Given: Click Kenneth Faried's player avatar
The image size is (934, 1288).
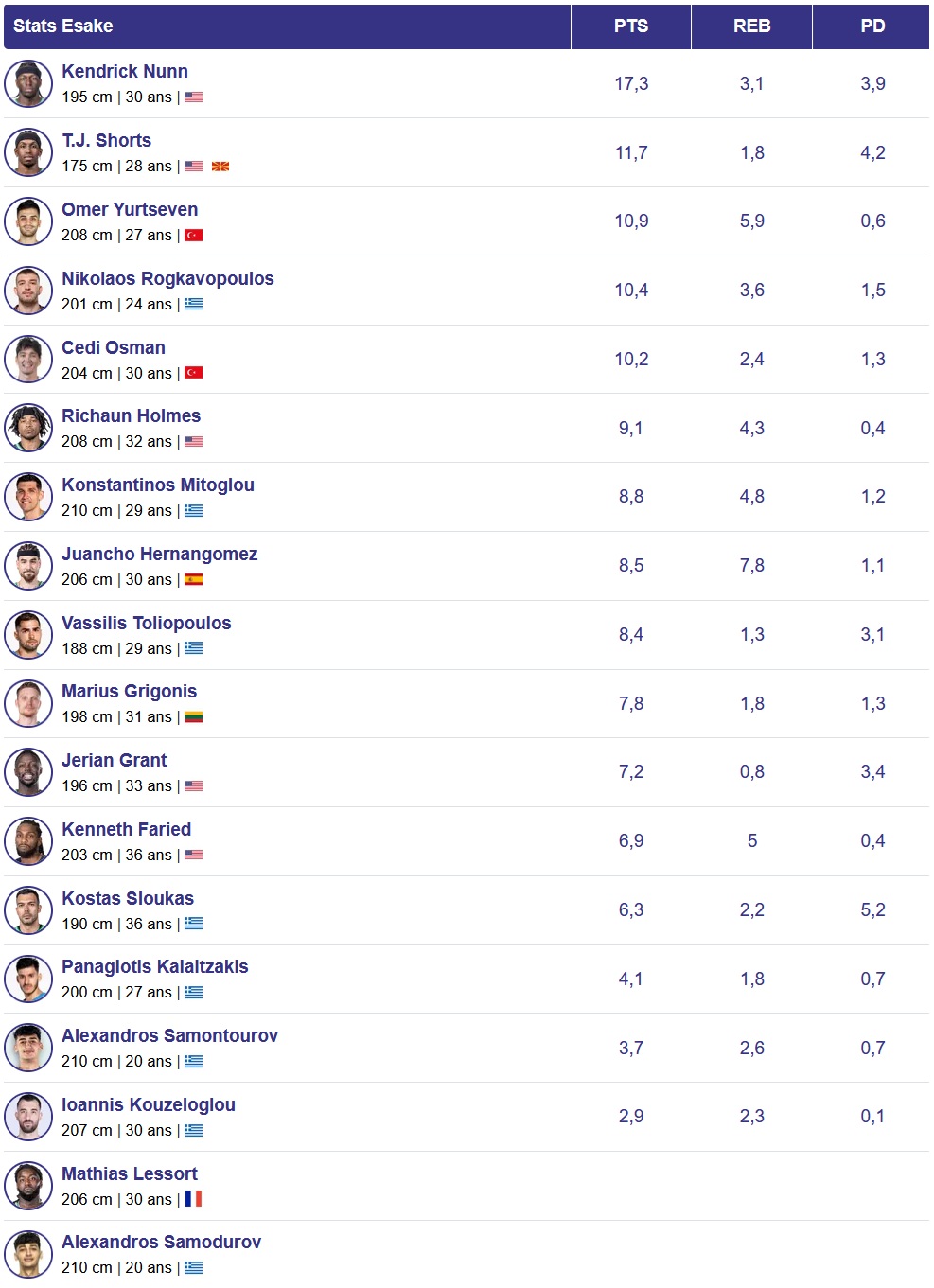Looking at the screenshot, I should (28, 841).
